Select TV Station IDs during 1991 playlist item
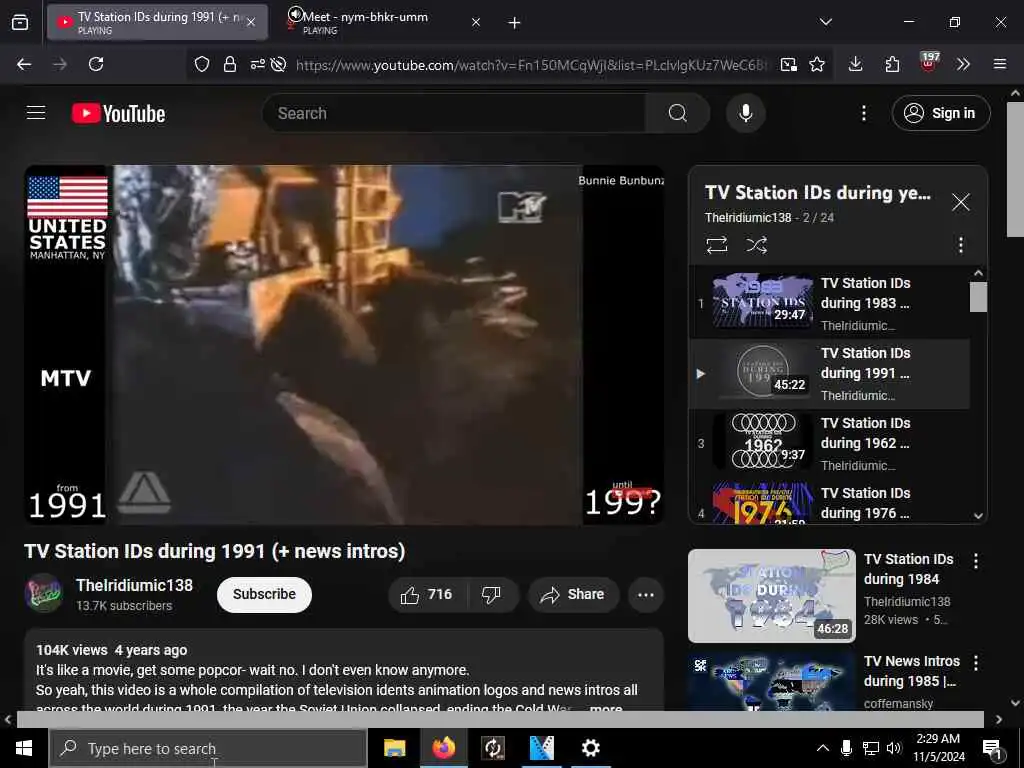1024x768 pixels. click(x=829, y=374)
